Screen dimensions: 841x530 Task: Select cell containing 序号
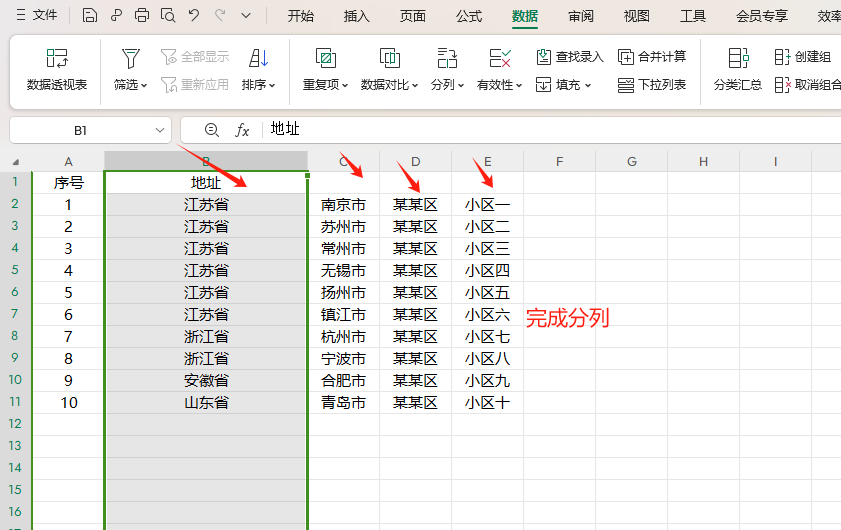click(x=68, y=183)
